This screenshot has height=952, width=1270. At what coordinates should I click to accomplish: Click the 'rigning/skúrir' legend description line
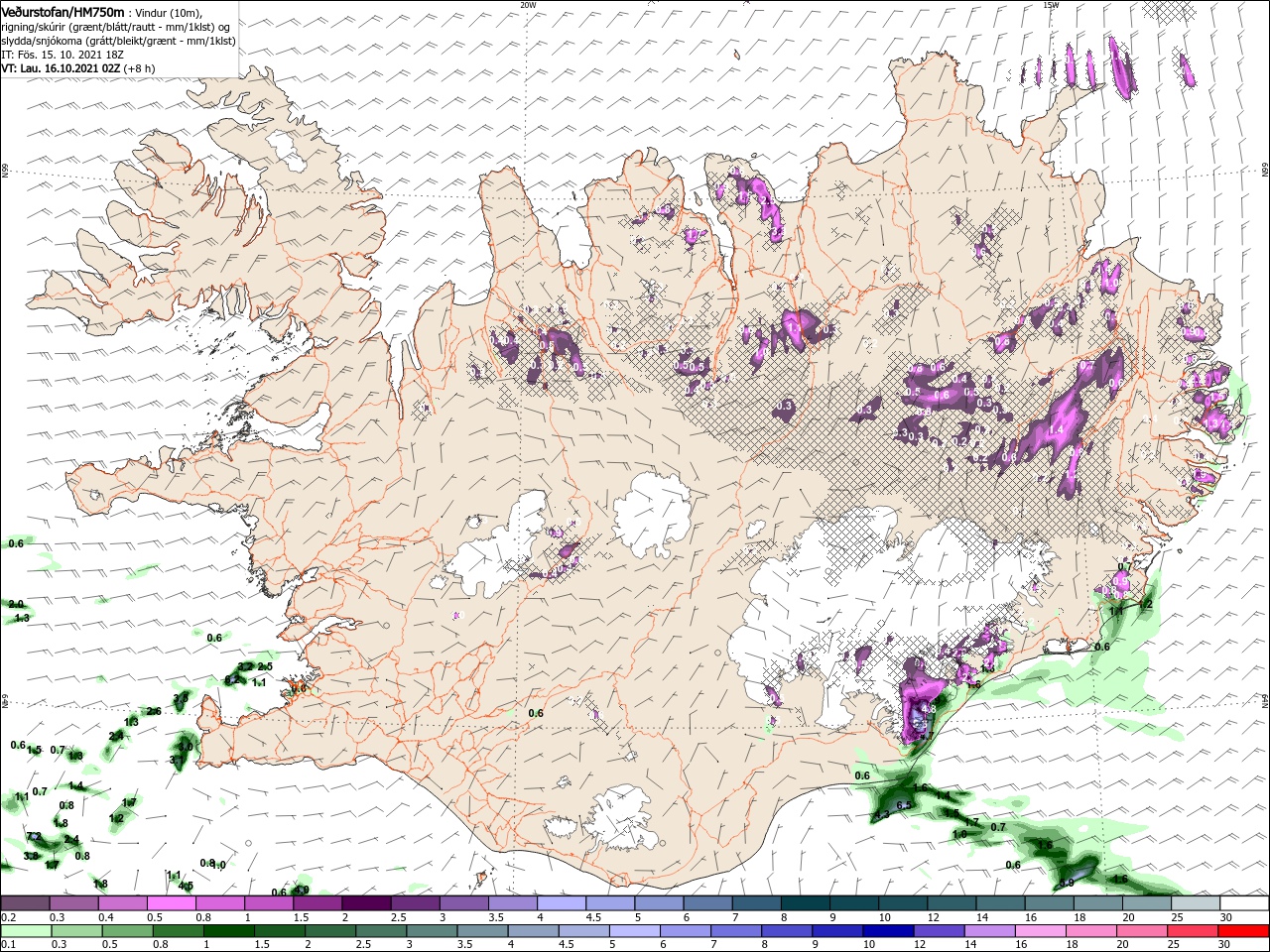tap(117, 27)
